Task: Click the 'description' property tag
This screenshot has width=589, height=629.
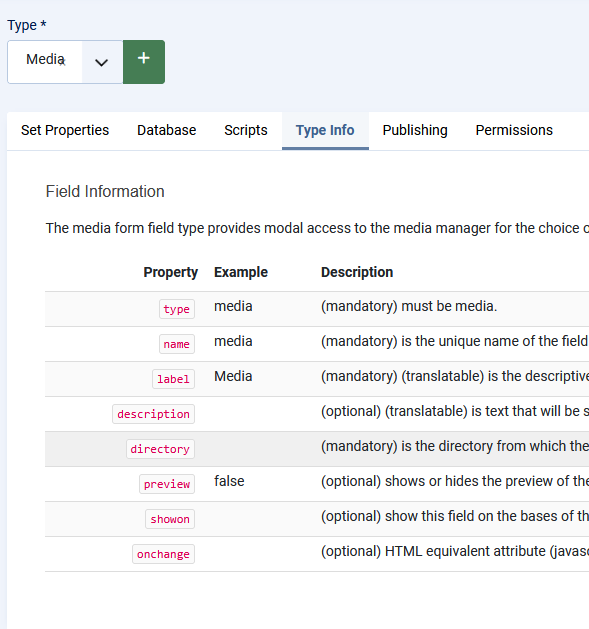Action: (153, 414)
